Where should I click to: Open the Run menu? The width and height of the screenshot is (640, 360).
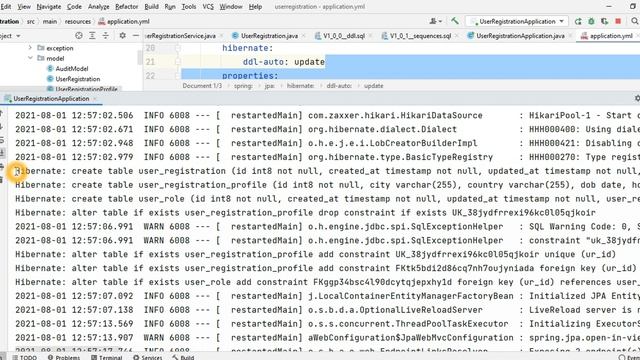click(x=170, y=7)
